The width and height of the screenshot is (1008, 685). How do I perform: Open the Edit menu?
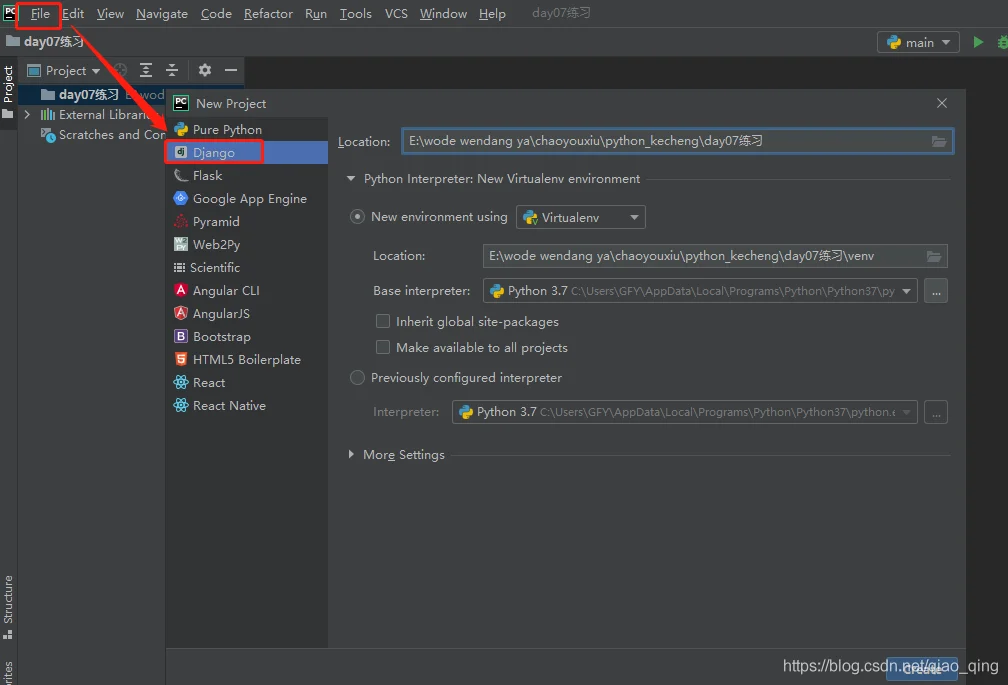coord(73,13)
